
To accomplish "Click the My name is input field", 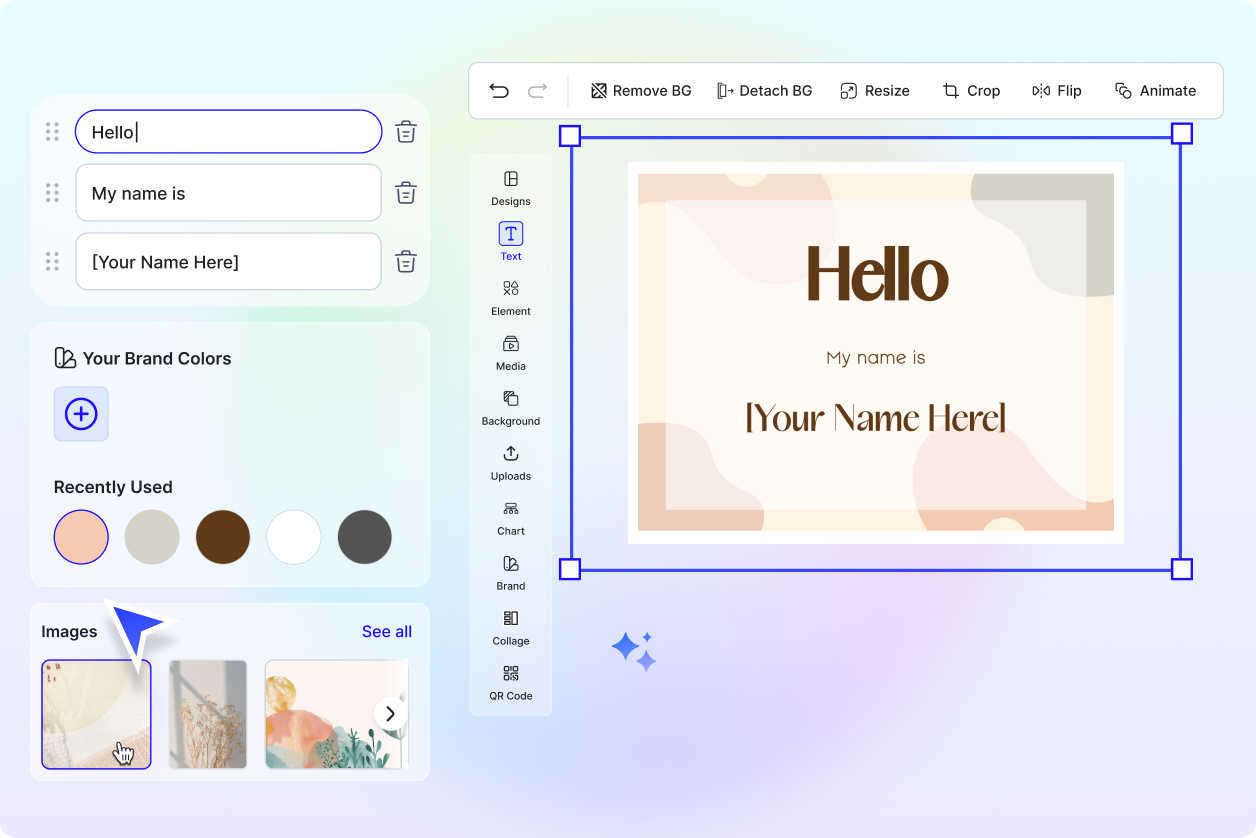I will tap(229, 193).
